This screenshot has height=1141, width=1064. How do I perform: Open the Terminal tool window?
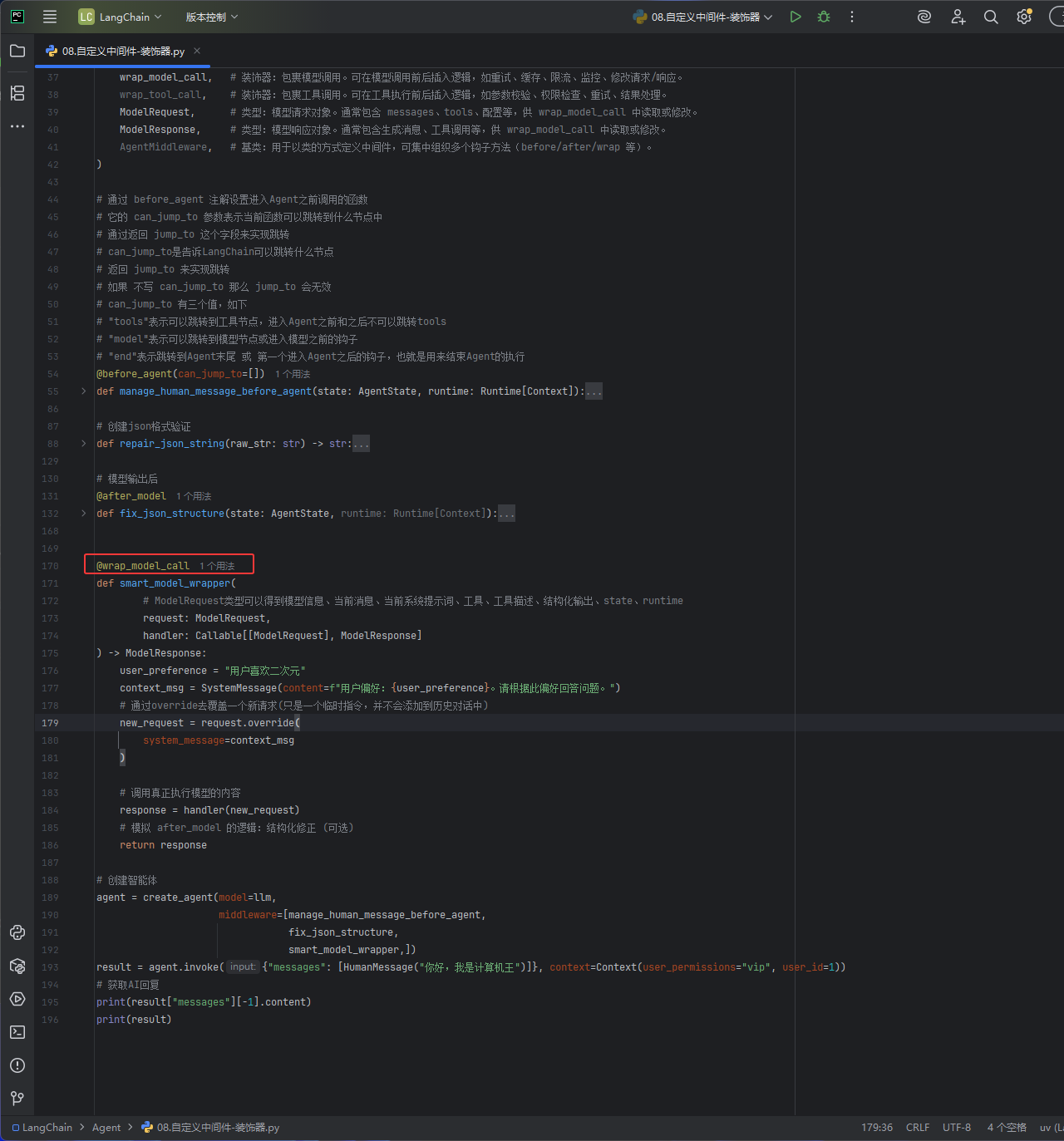pyautogui.click(x=17, y=1032)
